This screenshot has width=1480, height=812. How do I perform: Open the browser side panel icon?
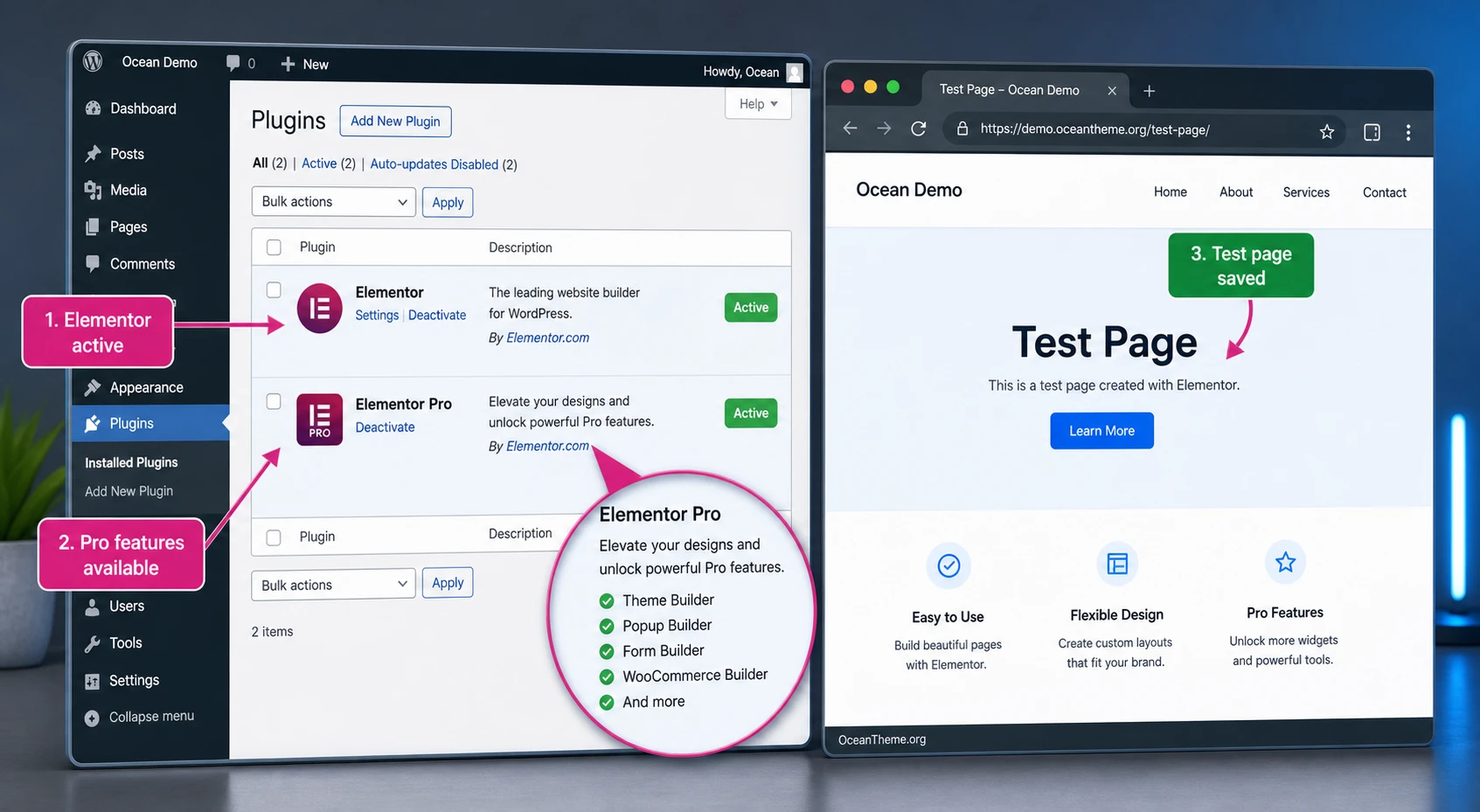coord(1372,132)
